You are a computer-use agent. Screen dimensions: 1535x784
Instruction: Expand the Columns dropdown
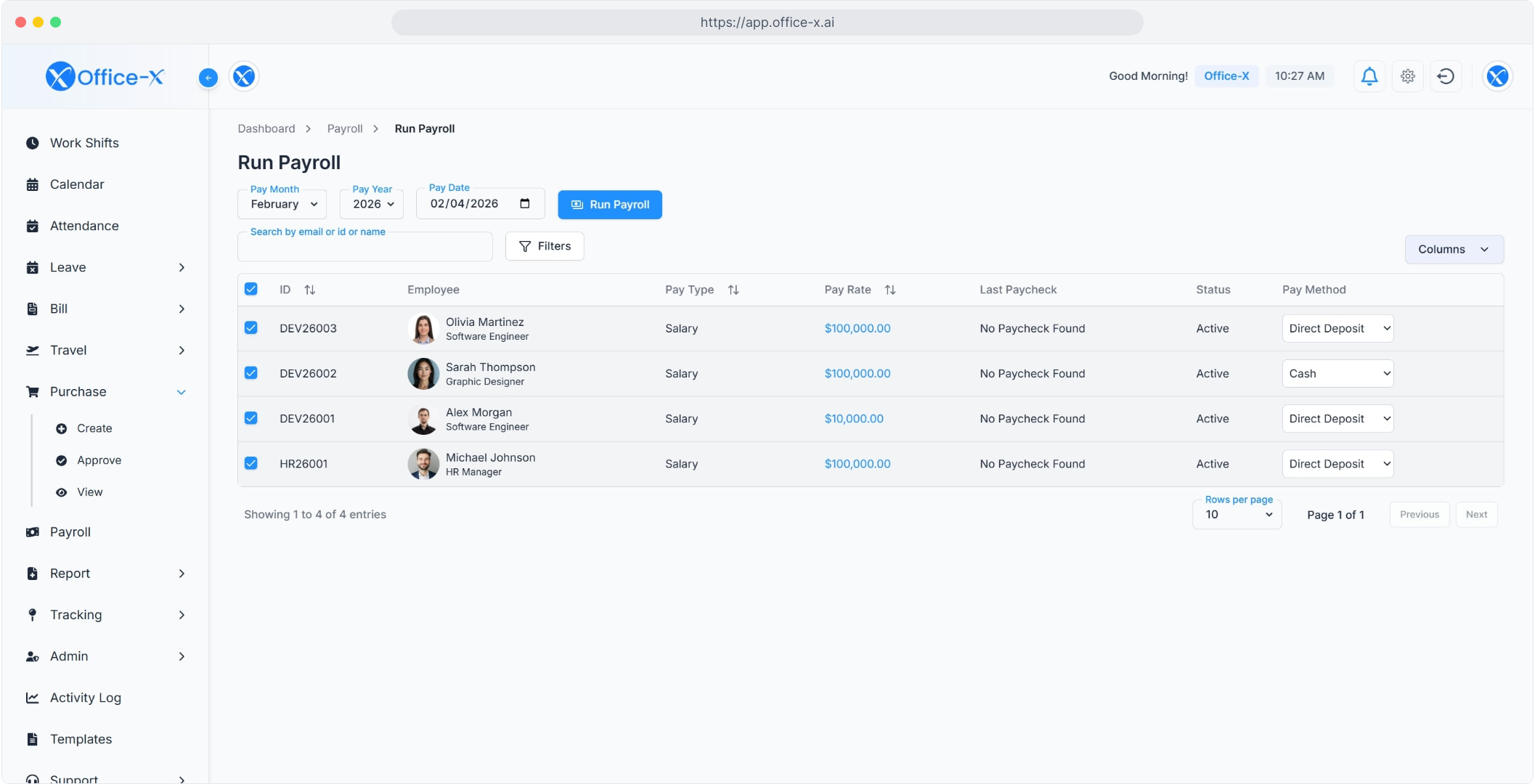[x=1453, y=249]
